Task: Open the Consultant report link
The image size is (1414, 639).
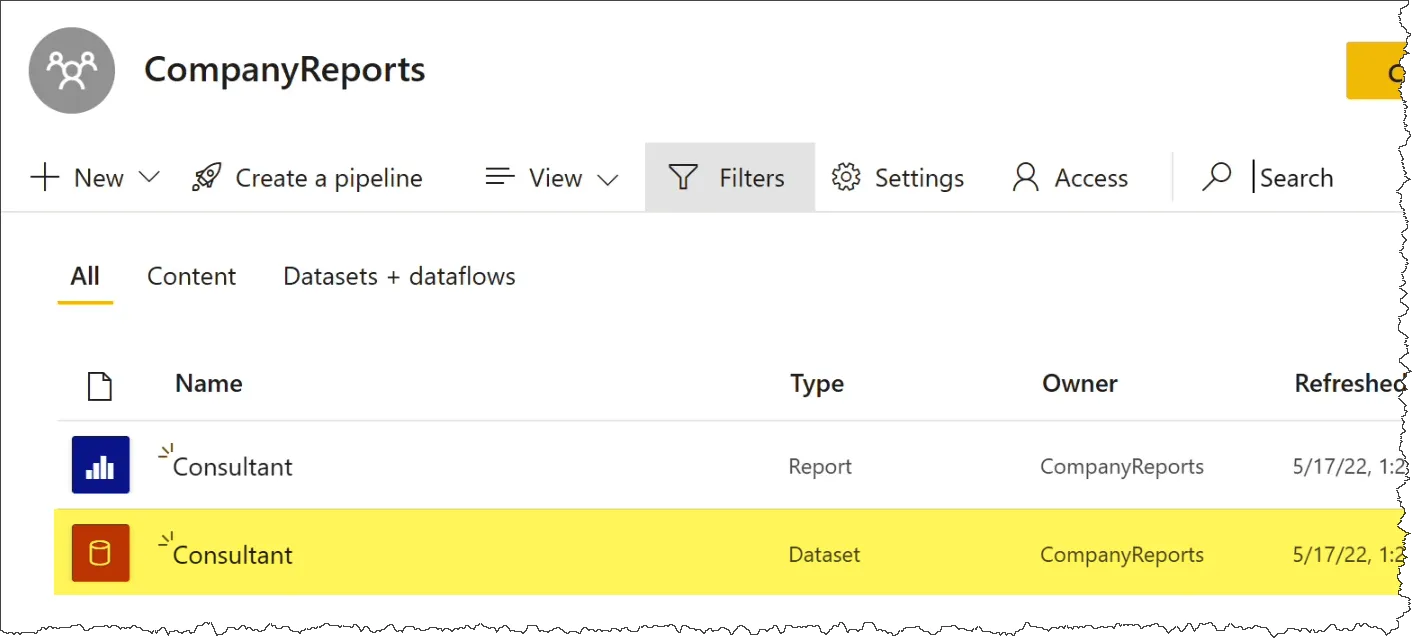Action: pyautogui.click(x=233, y=467)
